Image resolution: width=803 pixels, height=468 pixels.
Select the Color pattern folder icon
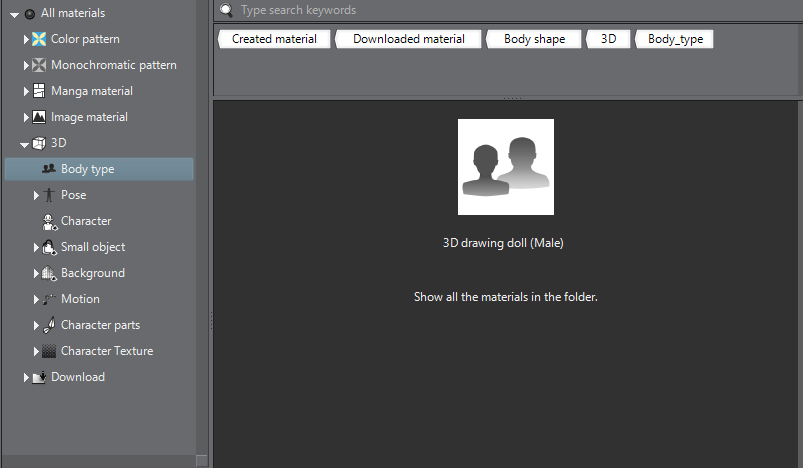[x=39, y=39]
